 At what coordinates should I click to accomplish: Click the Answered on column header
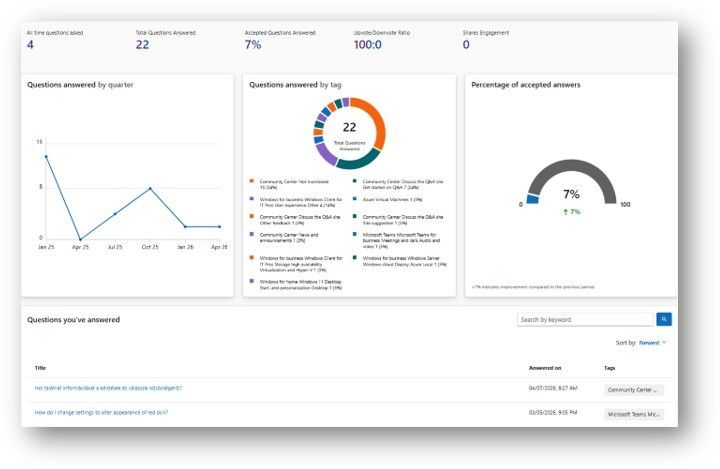(x=545, y=368)
